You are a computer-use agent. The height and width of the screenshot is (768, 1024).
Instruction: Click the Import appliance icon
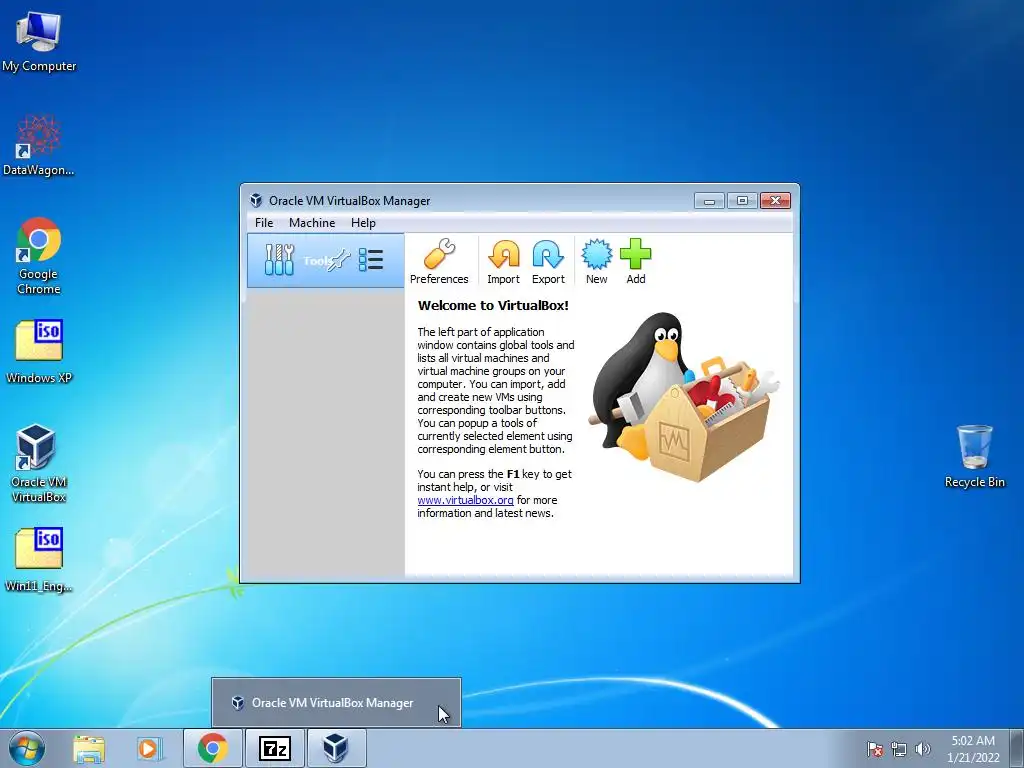pyautogui.click(x=504, y=261)
